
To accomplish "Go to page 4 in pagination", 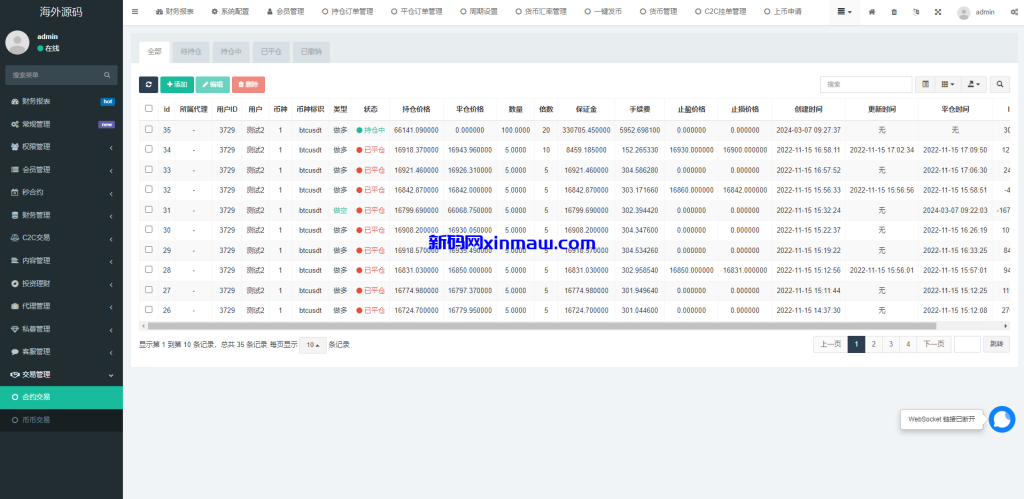I will [x=908, y=344].
